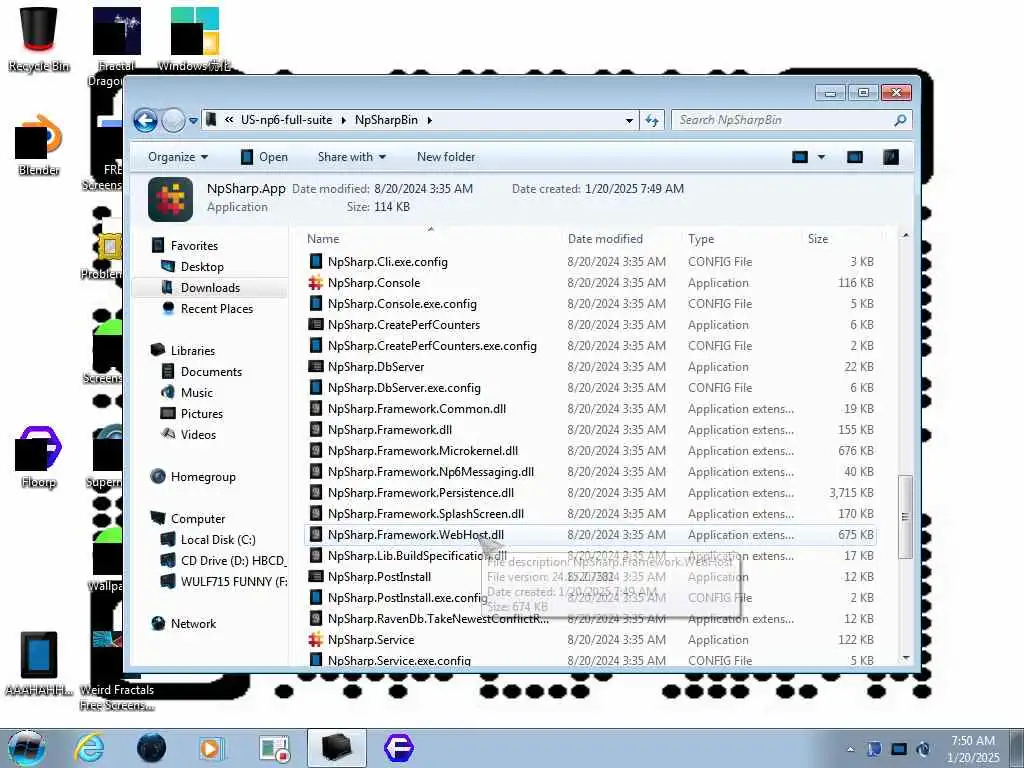Open the view options dropdown arrow

[x=822, y=157]
